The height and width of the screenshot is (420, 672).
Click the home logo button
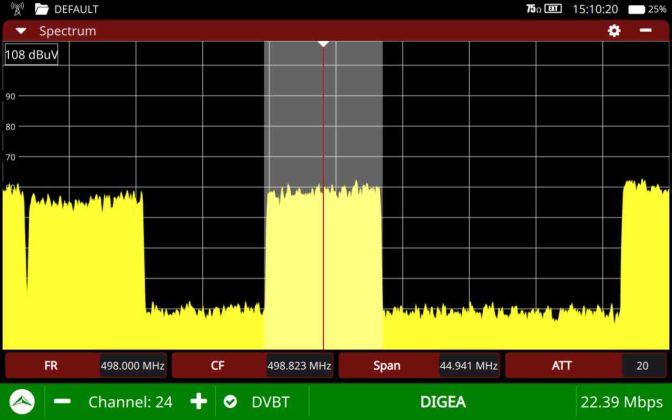22,402
